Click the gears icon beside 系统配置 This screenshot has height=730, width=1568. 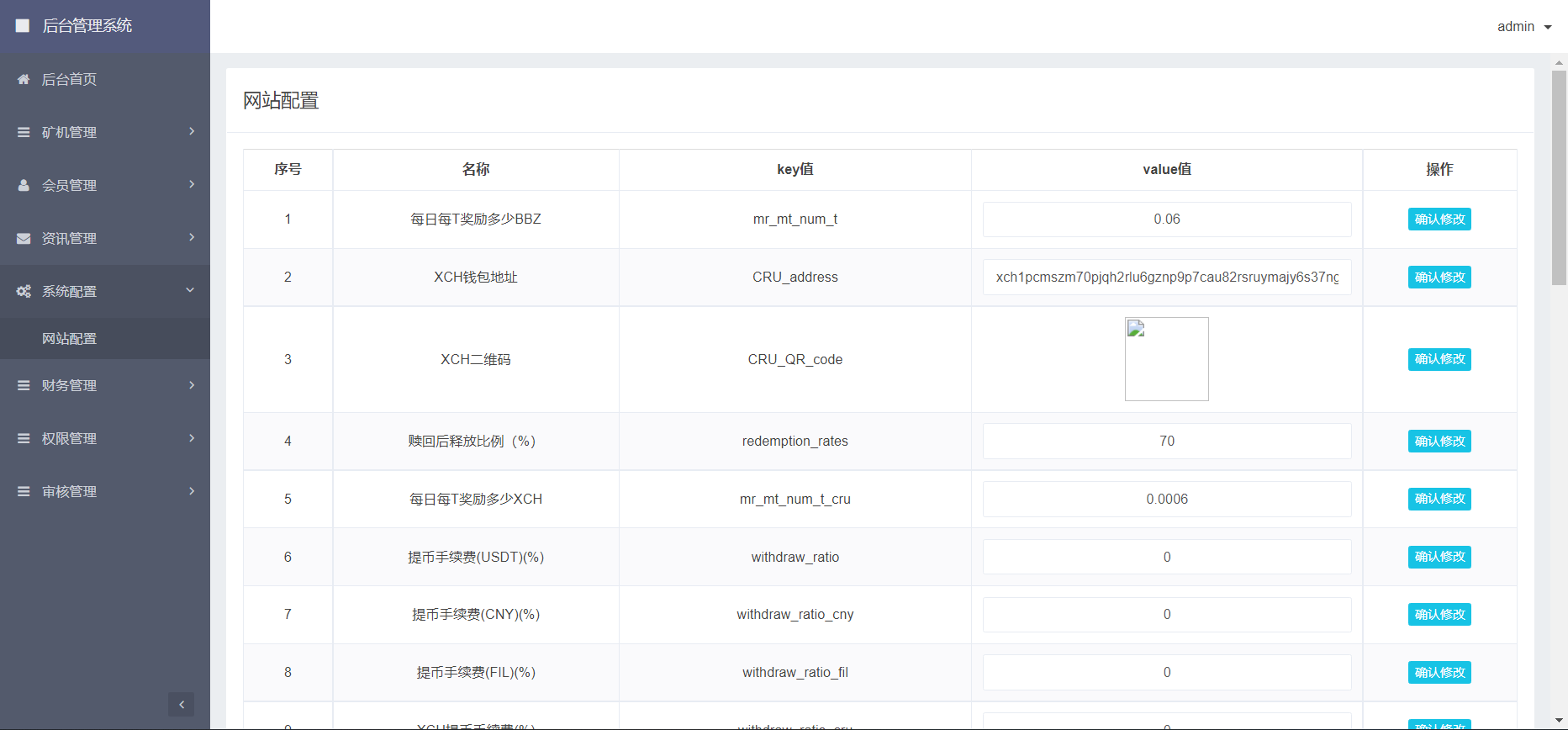pos(24,291)
